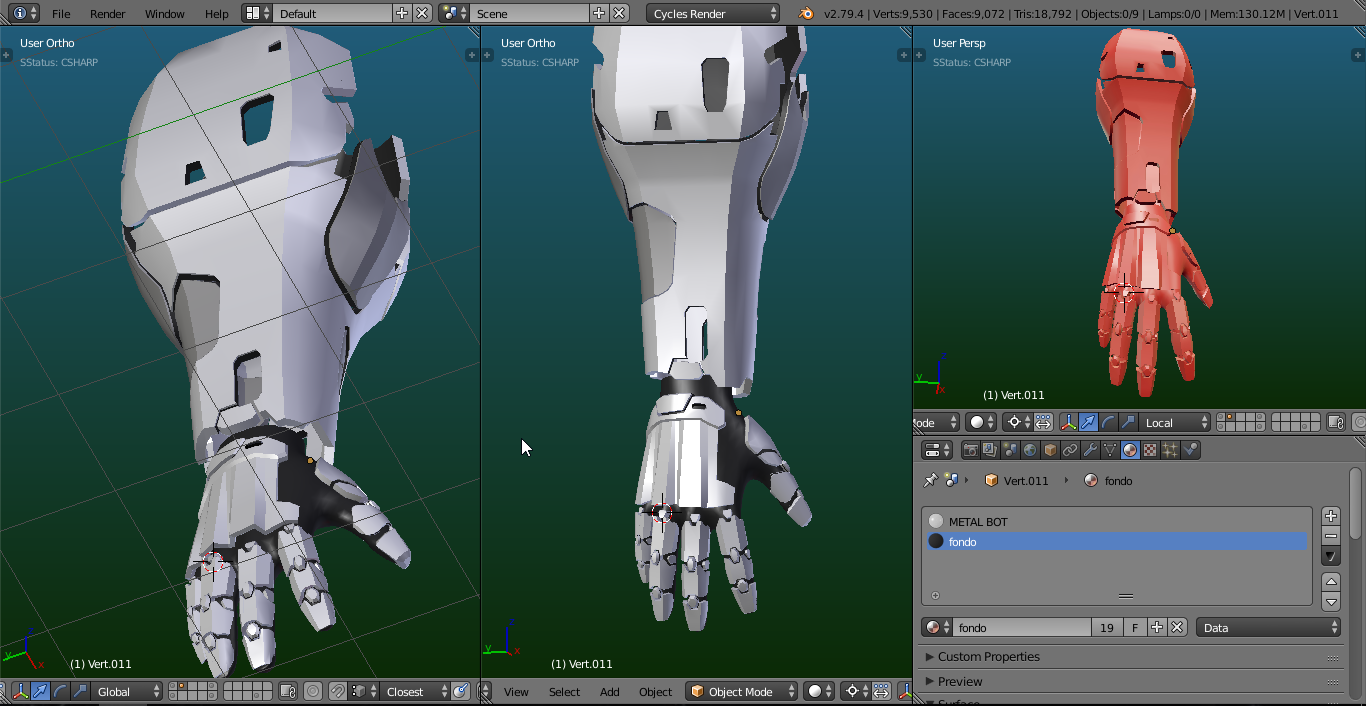Open material specials menu below minus button
The image size is (1366, 706).
1331,556
